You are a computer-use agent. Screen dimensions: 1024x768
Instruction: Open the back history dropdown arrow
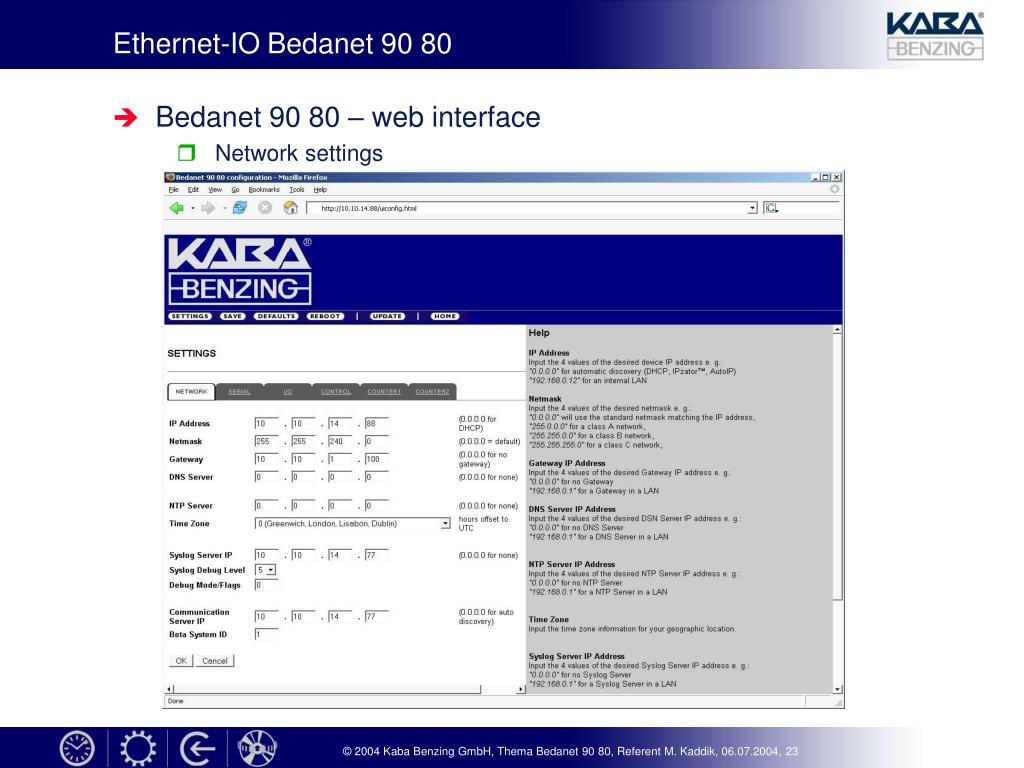click(x=193, y=208)
